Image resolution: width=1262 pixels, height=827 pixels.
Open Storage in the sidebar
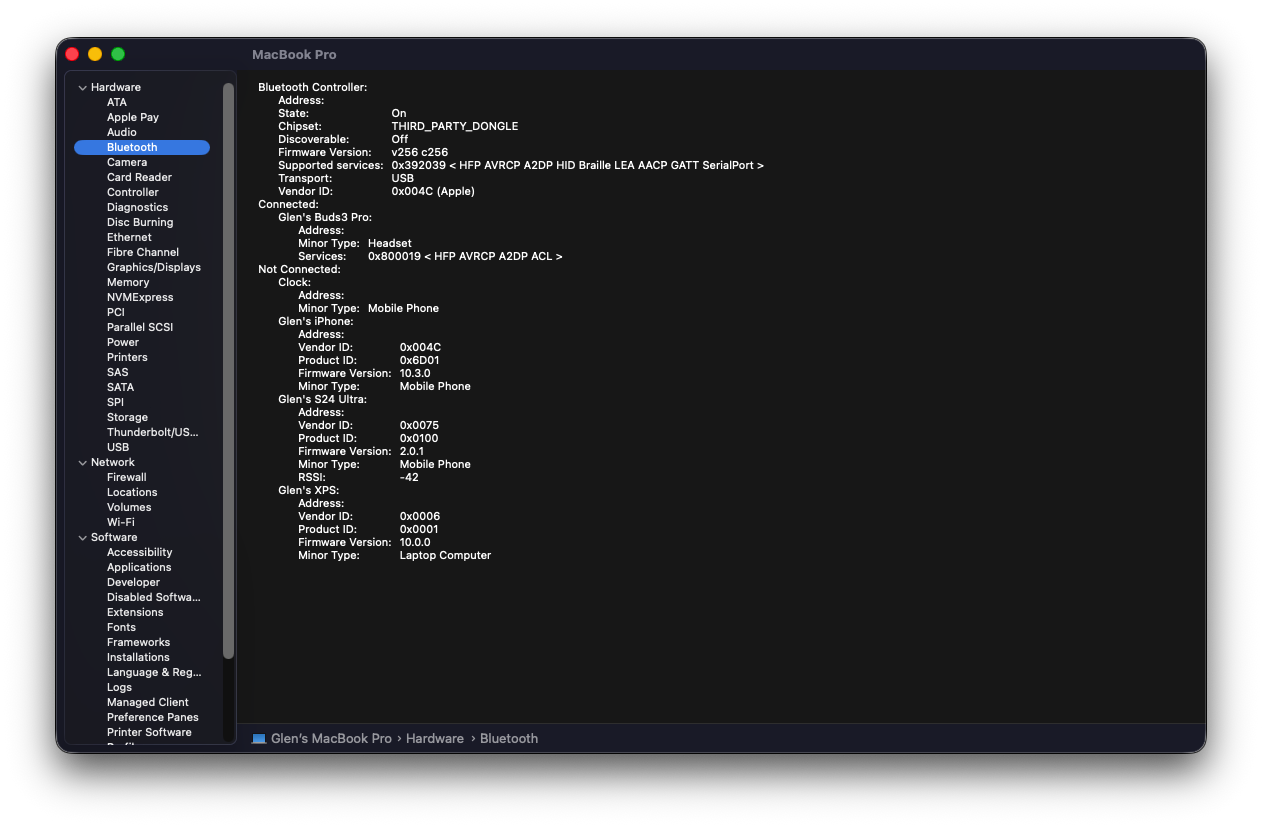127,417
